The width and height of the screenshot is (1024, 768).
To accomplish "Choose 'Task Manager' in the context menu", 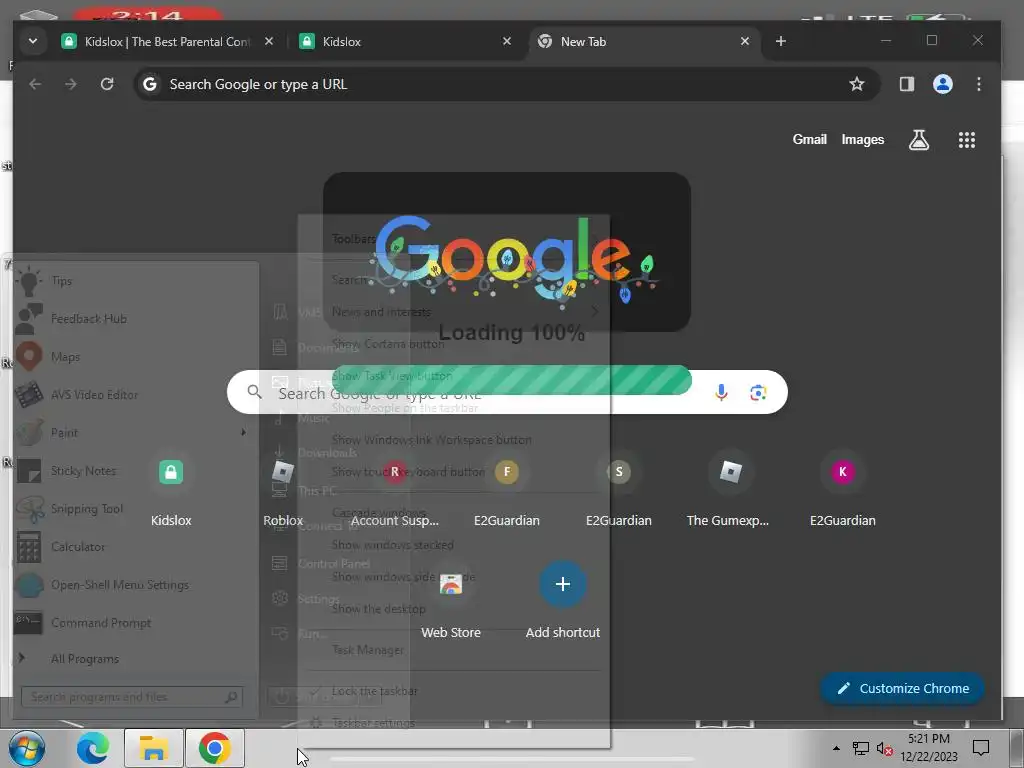I will [x=453, y=650].
